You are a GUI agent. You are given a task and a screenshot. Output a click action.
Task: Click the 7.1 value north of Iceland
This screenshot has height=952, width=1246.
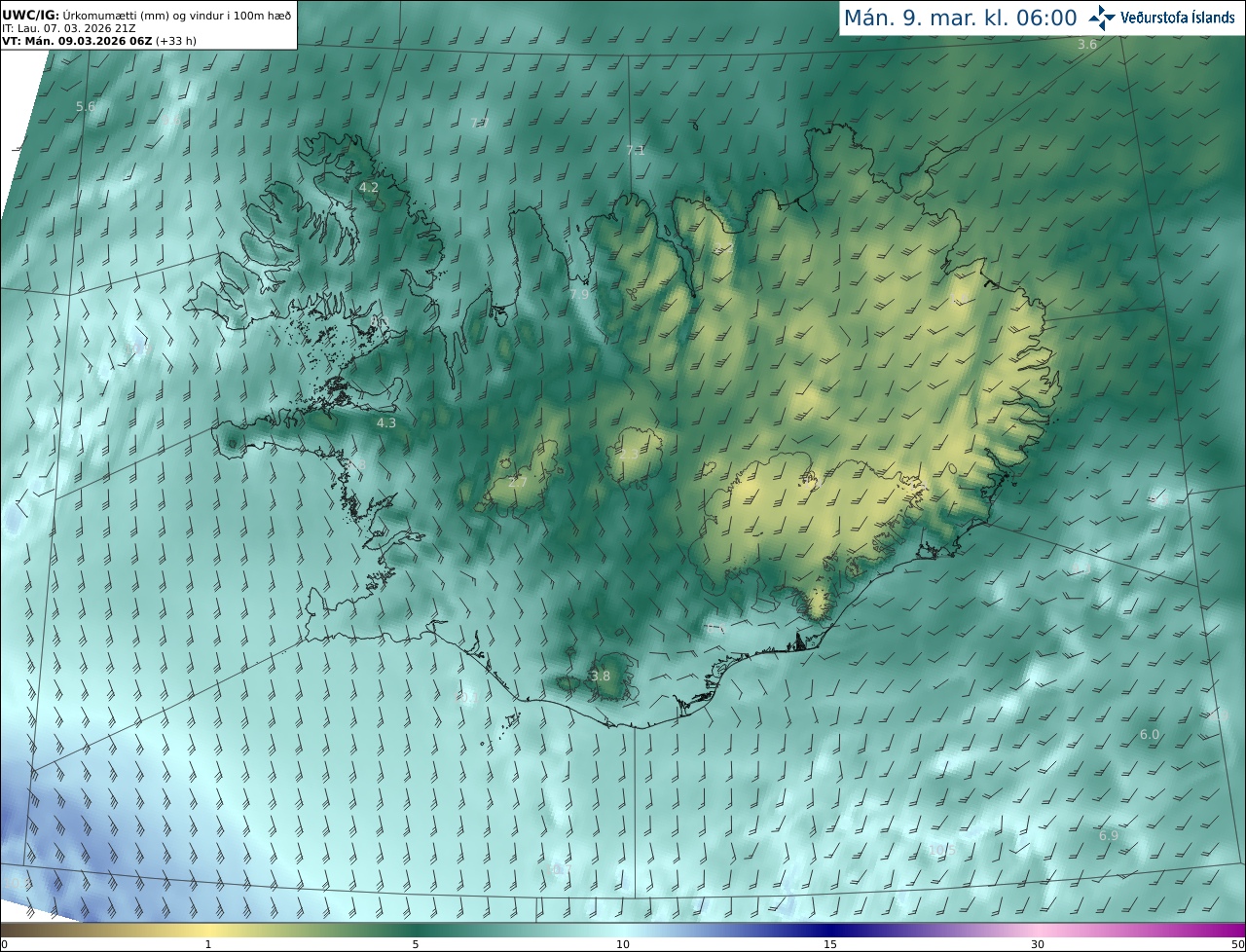(x=636, y=150)
